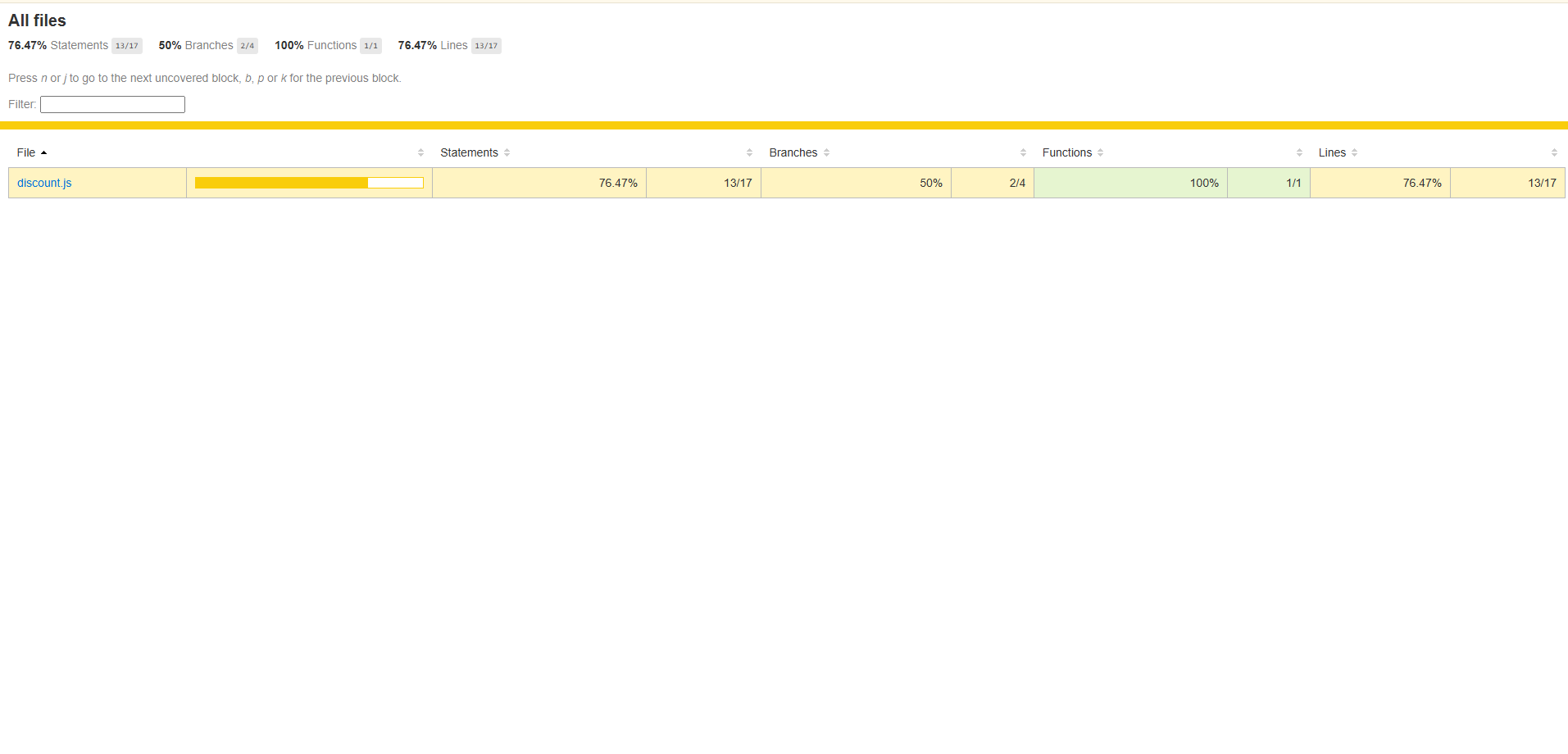1568x754 pixels.
Task: Select the Functions 1/1 cell in discount.js row
Action: click(x=1269, y=183)
